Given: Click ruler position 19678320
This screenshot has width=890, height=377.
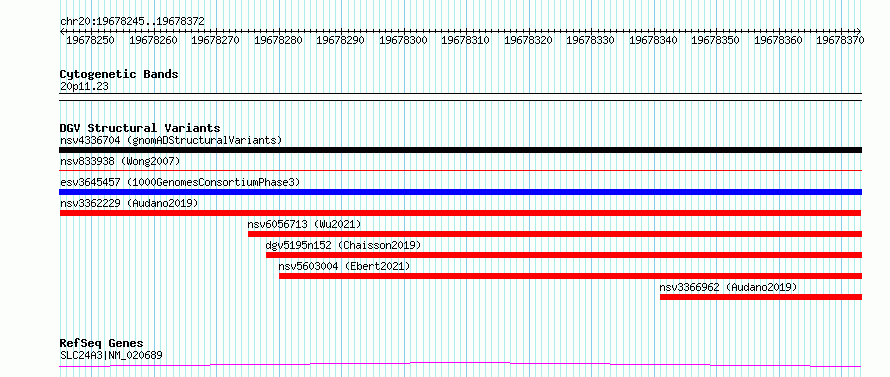Looking at the screenshot, I should [x=528, y=40].
